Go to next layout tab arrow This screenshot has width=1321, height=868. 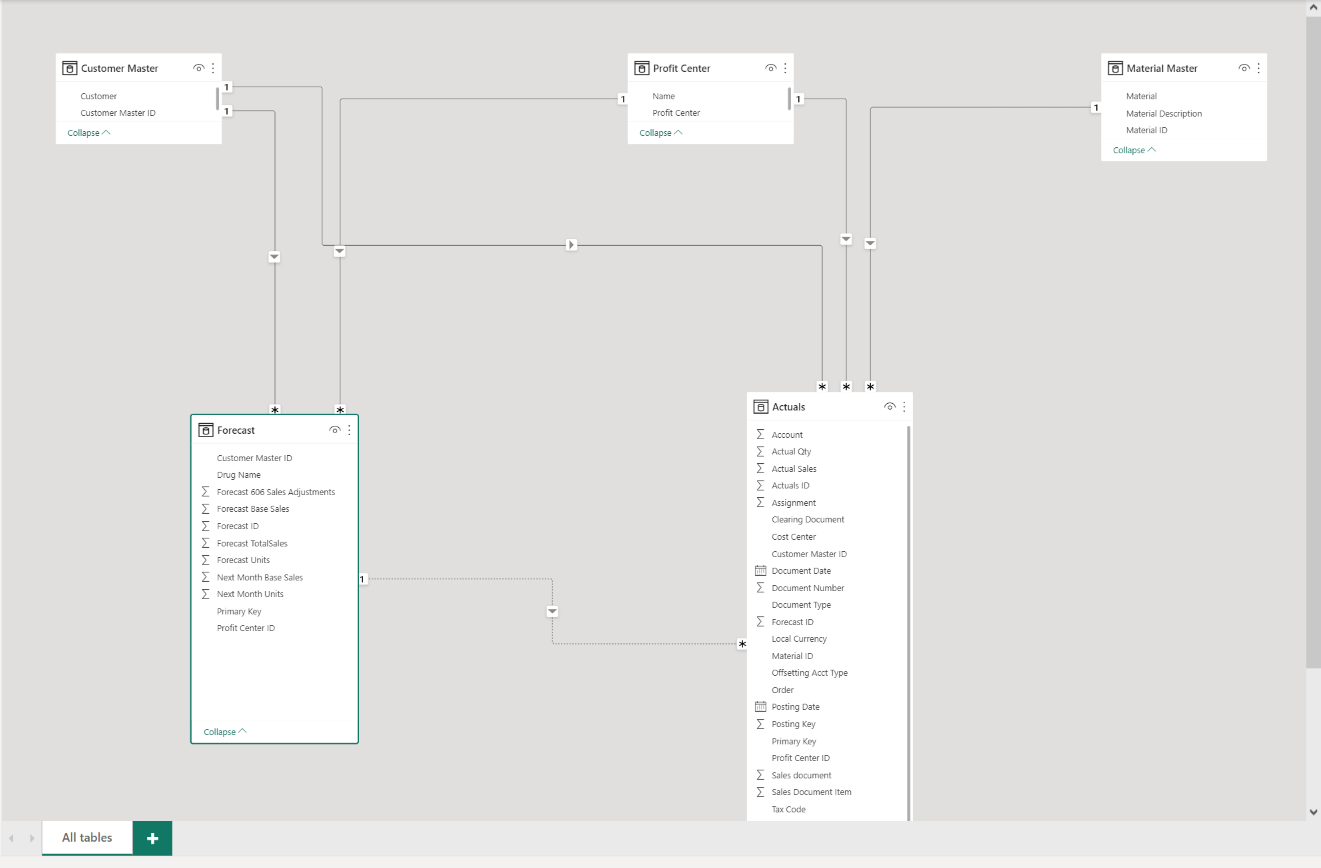(32, 838)
